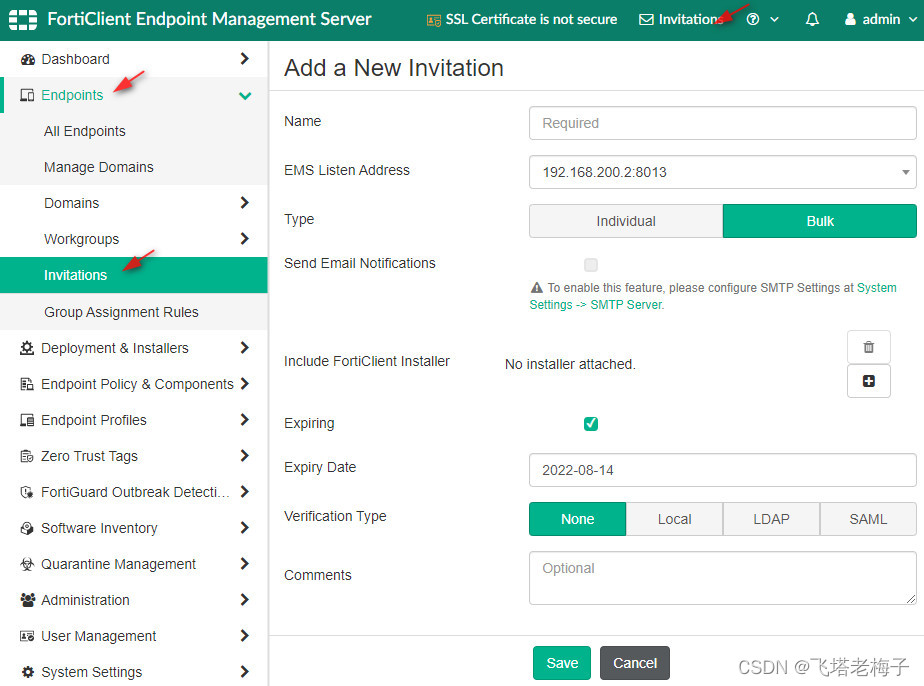
Task: Expand the Dashboard menu chevron
Action: (245, 58)
